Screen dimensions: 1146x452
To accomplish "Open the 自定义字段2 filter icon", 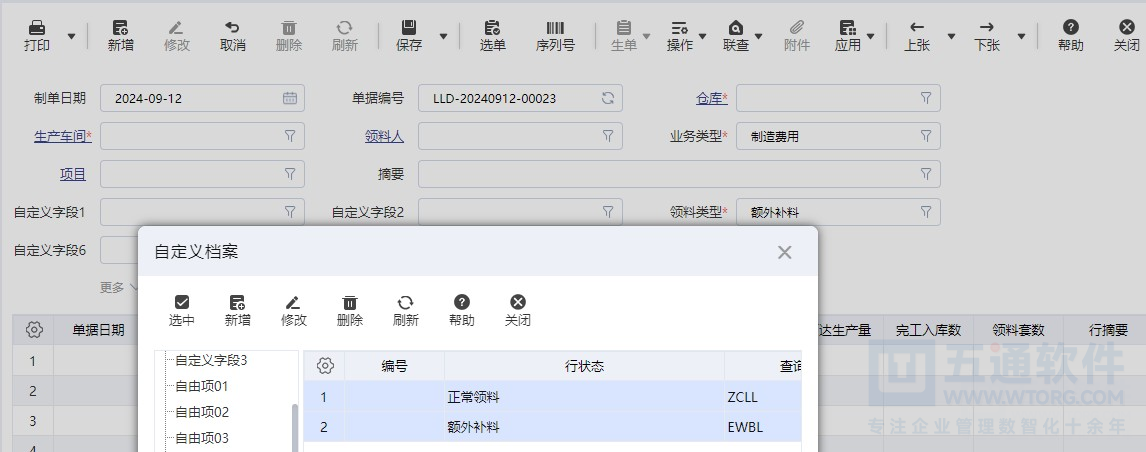I will pyautogui.click(x=607, y=212).
